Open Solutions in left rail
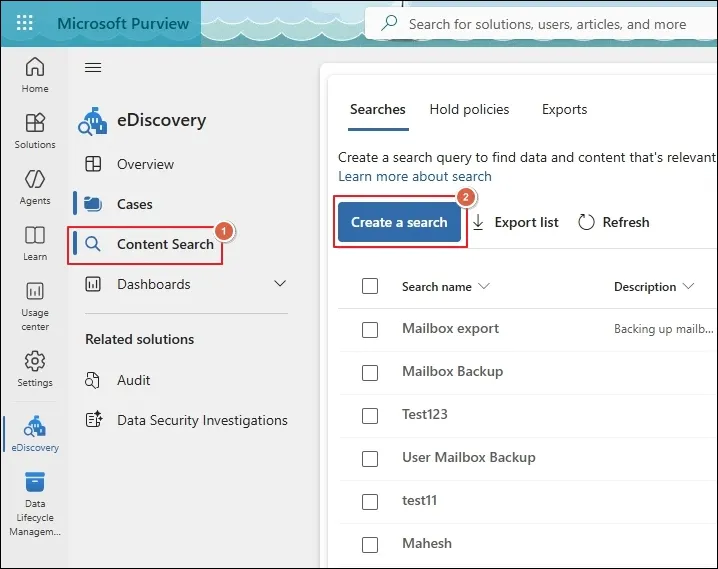Screen dimensions: 718x569 point(35,131)
